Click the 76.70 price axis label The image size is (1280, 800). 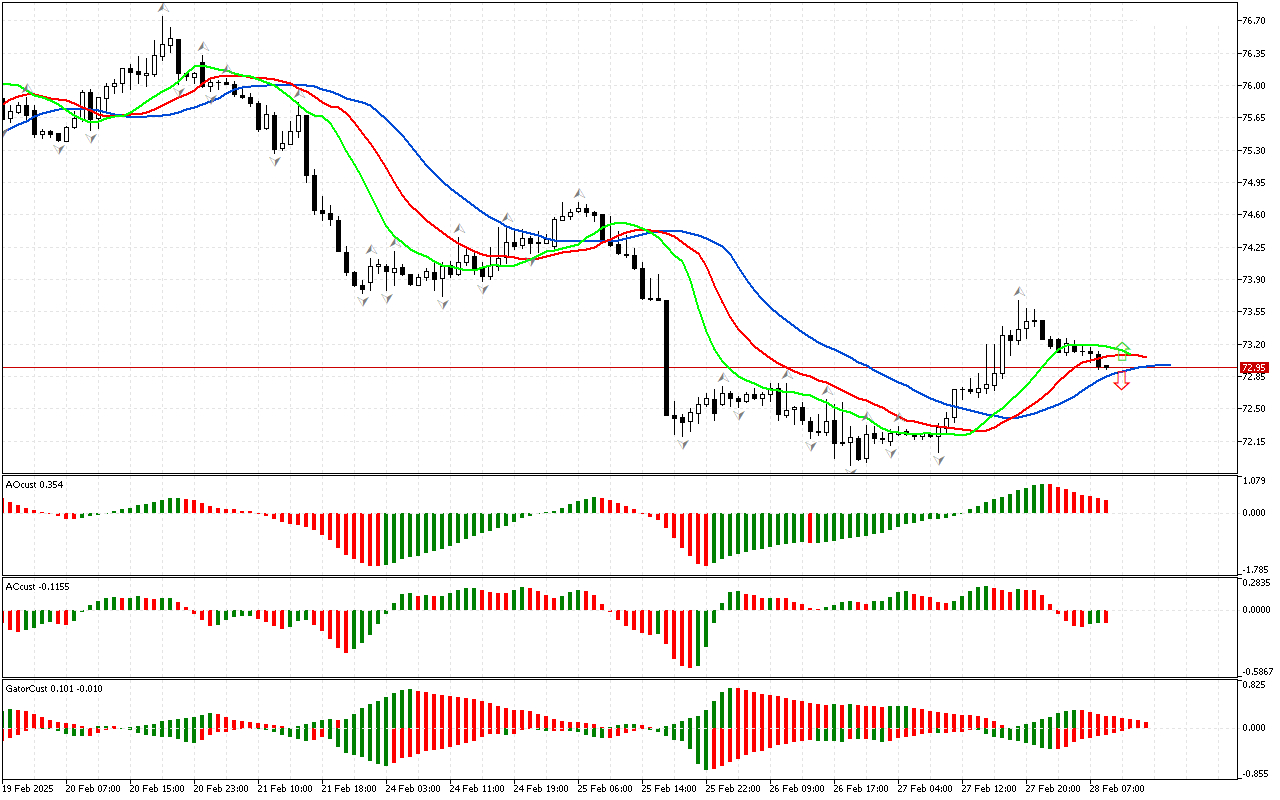coord(1253,20)
